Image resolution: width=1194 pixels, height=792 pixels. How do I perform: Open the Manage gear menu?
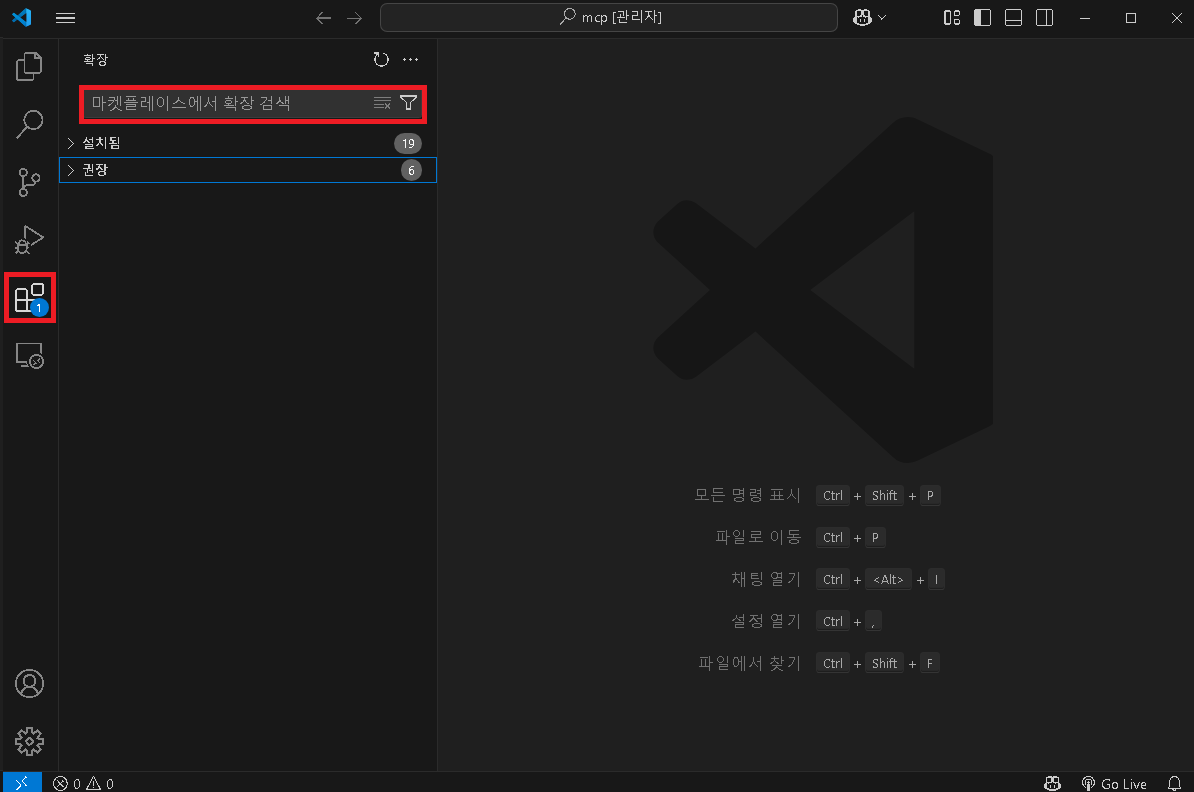[29, 741]
